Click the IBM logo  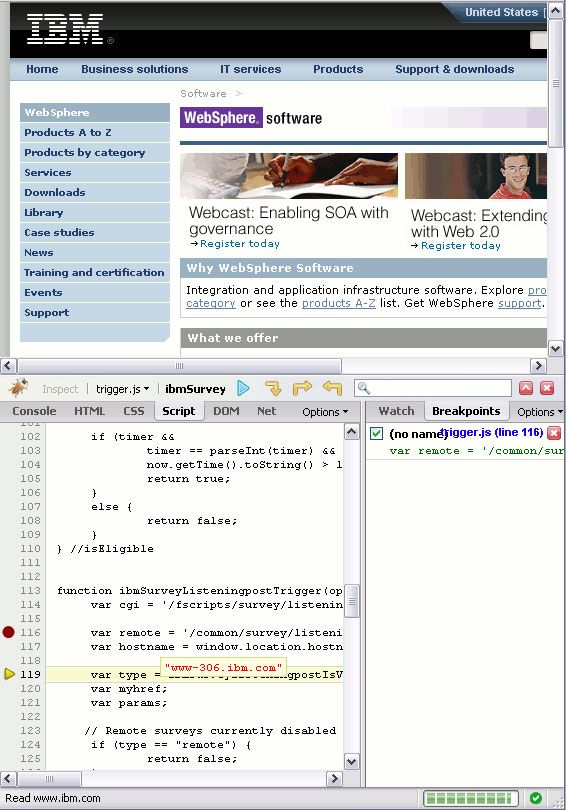tap(65, 29)
